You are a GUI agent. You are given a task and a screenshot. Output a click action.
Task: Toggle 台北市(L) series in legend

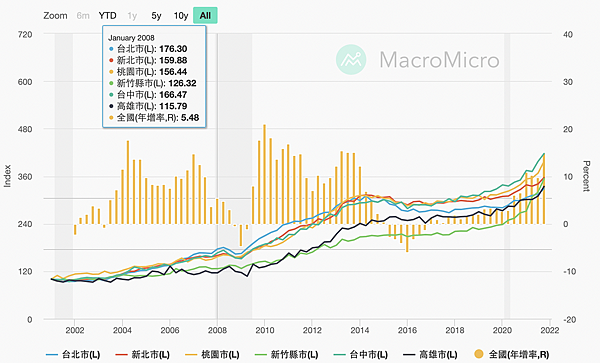point(73,355)
